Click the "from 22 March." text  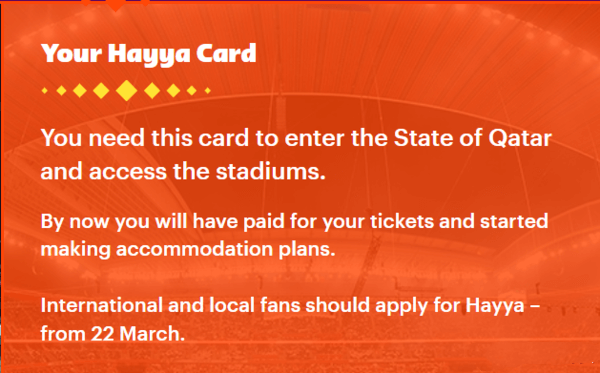[x=113, y=334]
